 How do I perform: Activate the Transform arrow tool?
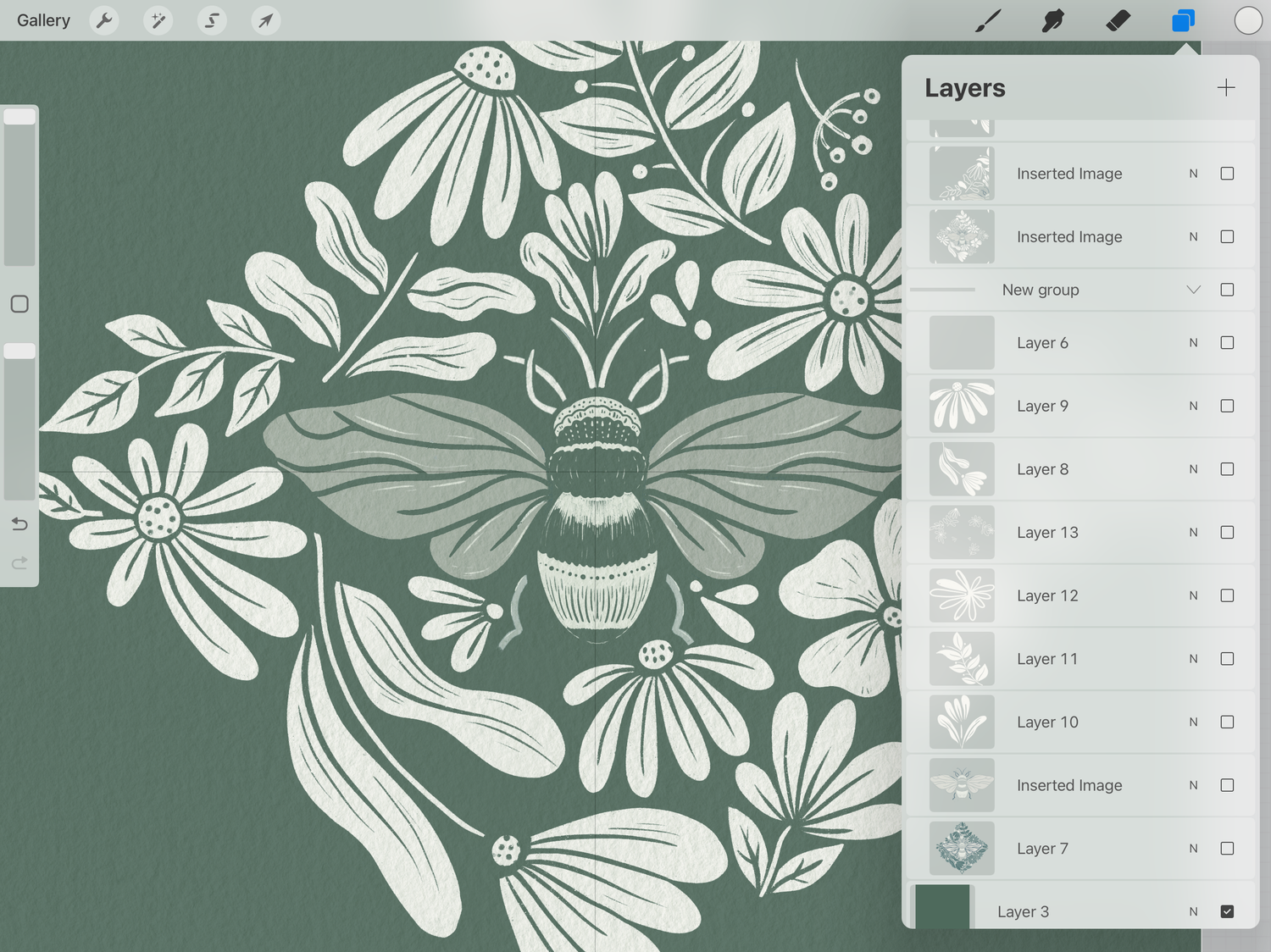point(265,20)
